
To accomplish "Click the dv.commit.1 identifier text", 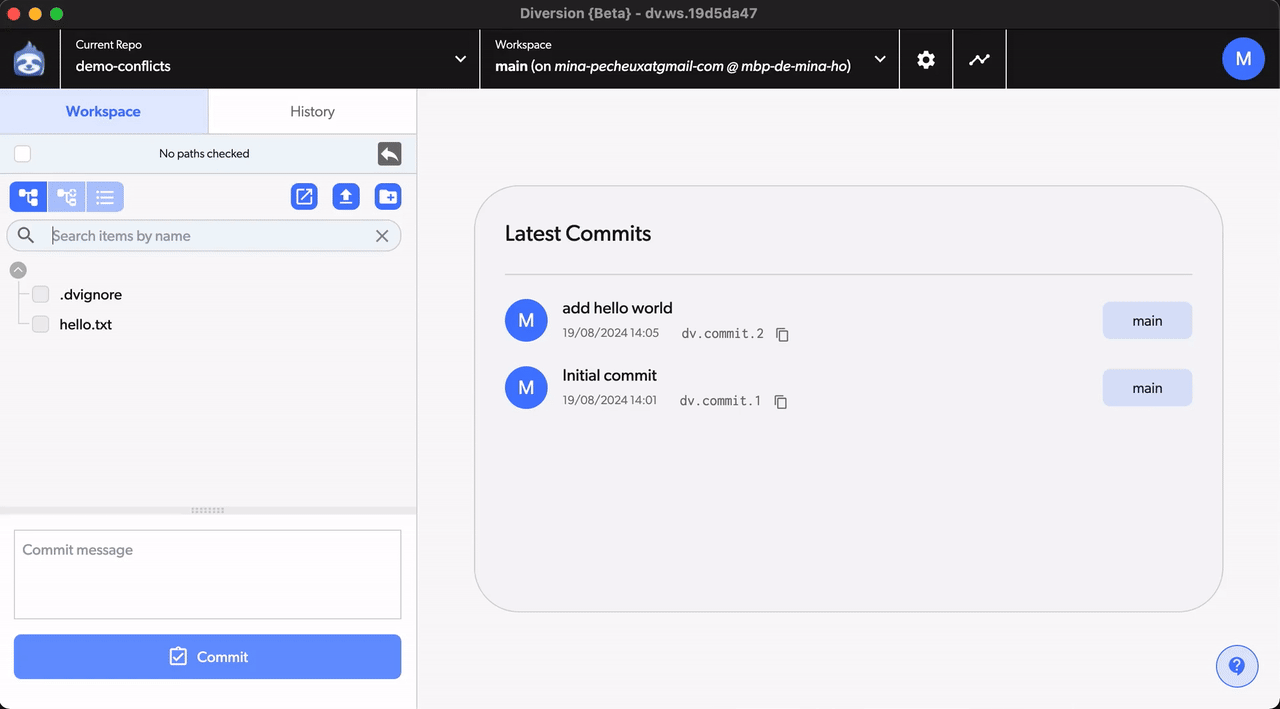I will click(720, 401).
